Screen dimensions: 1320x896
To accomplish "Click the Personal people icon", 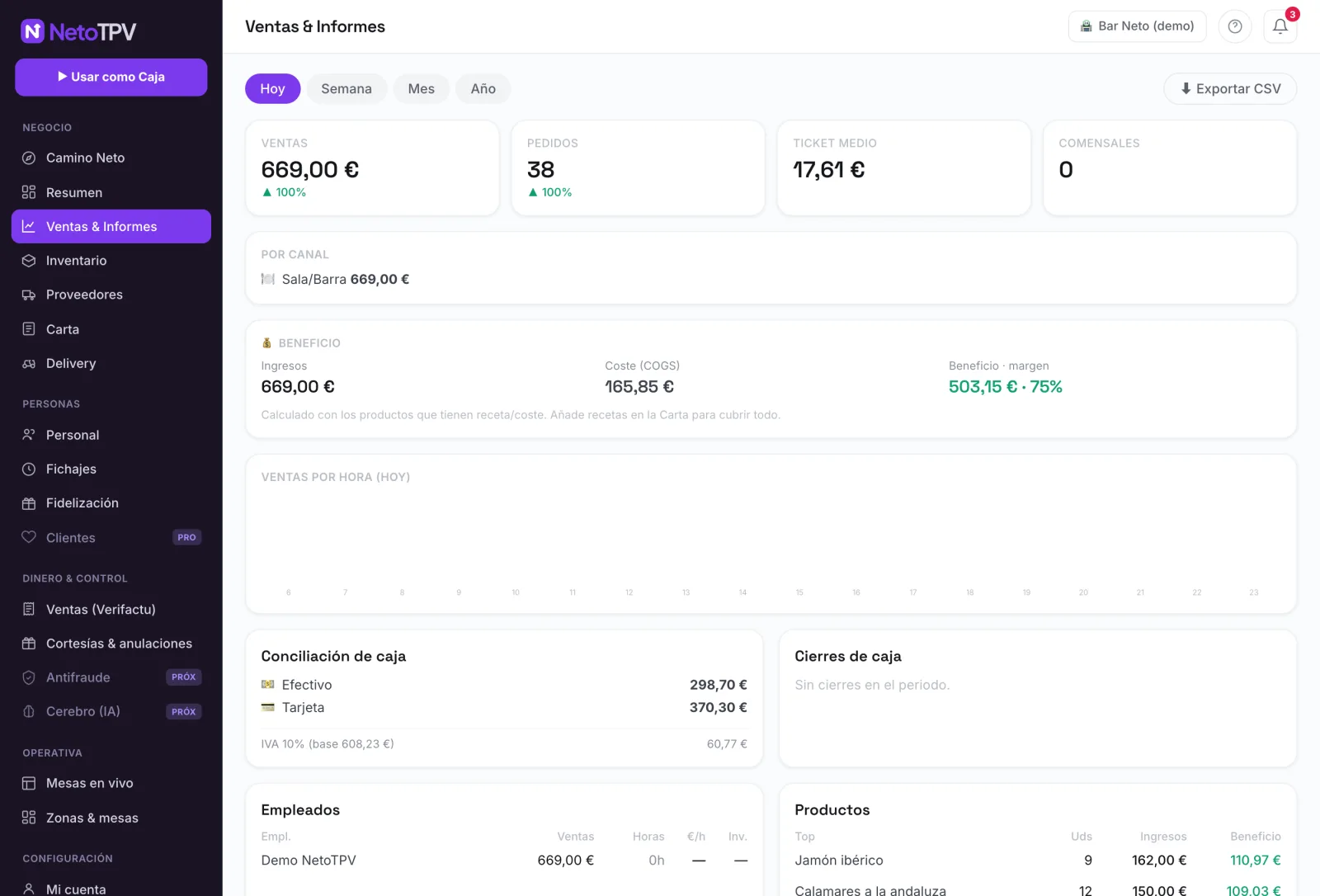I will pos(29,435).
